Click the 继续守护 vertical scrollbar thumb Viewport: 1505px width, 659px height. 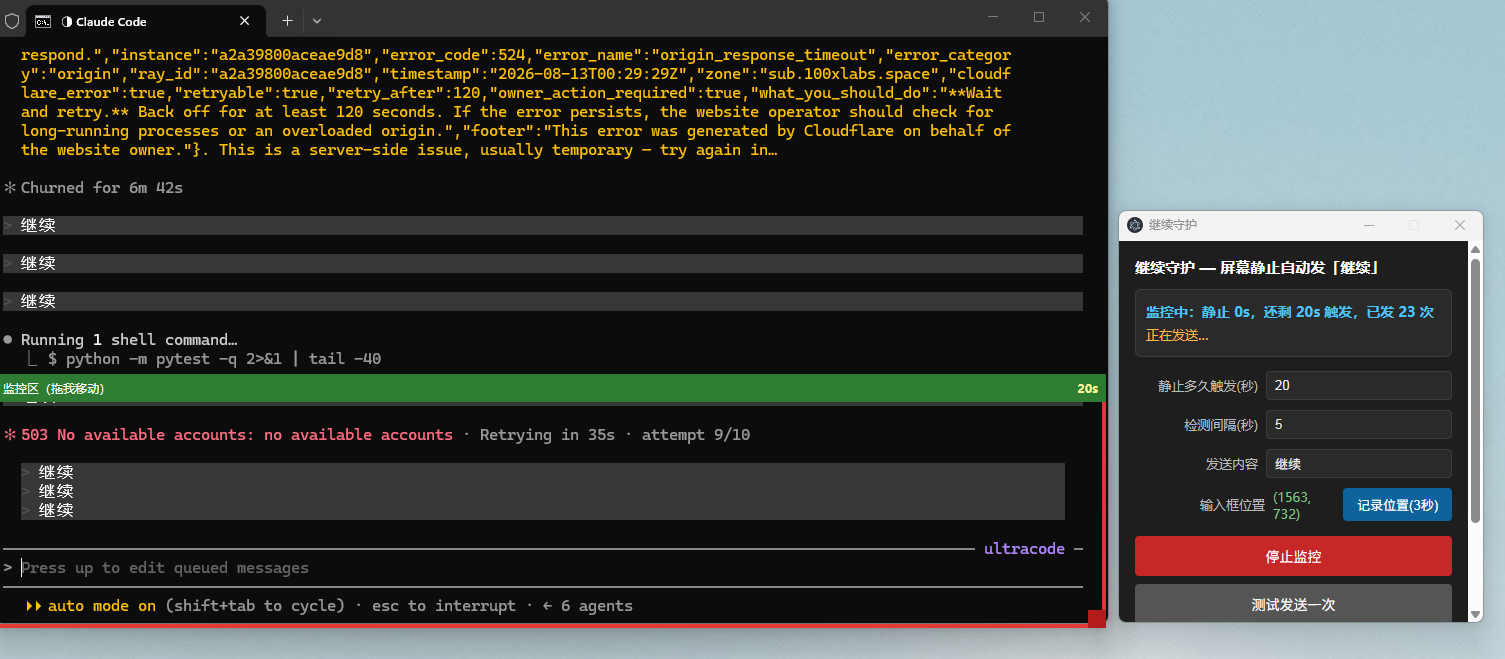1475,390
